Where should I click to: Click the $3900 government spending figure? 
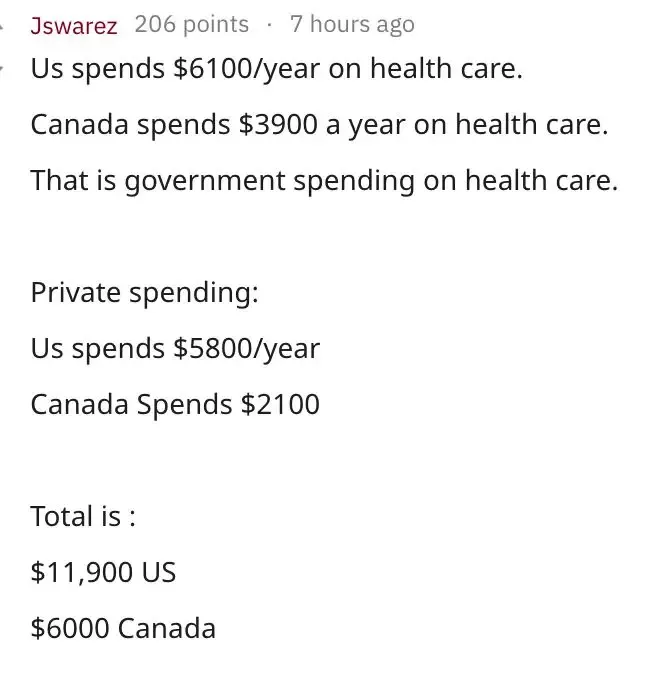pos(278,125)
